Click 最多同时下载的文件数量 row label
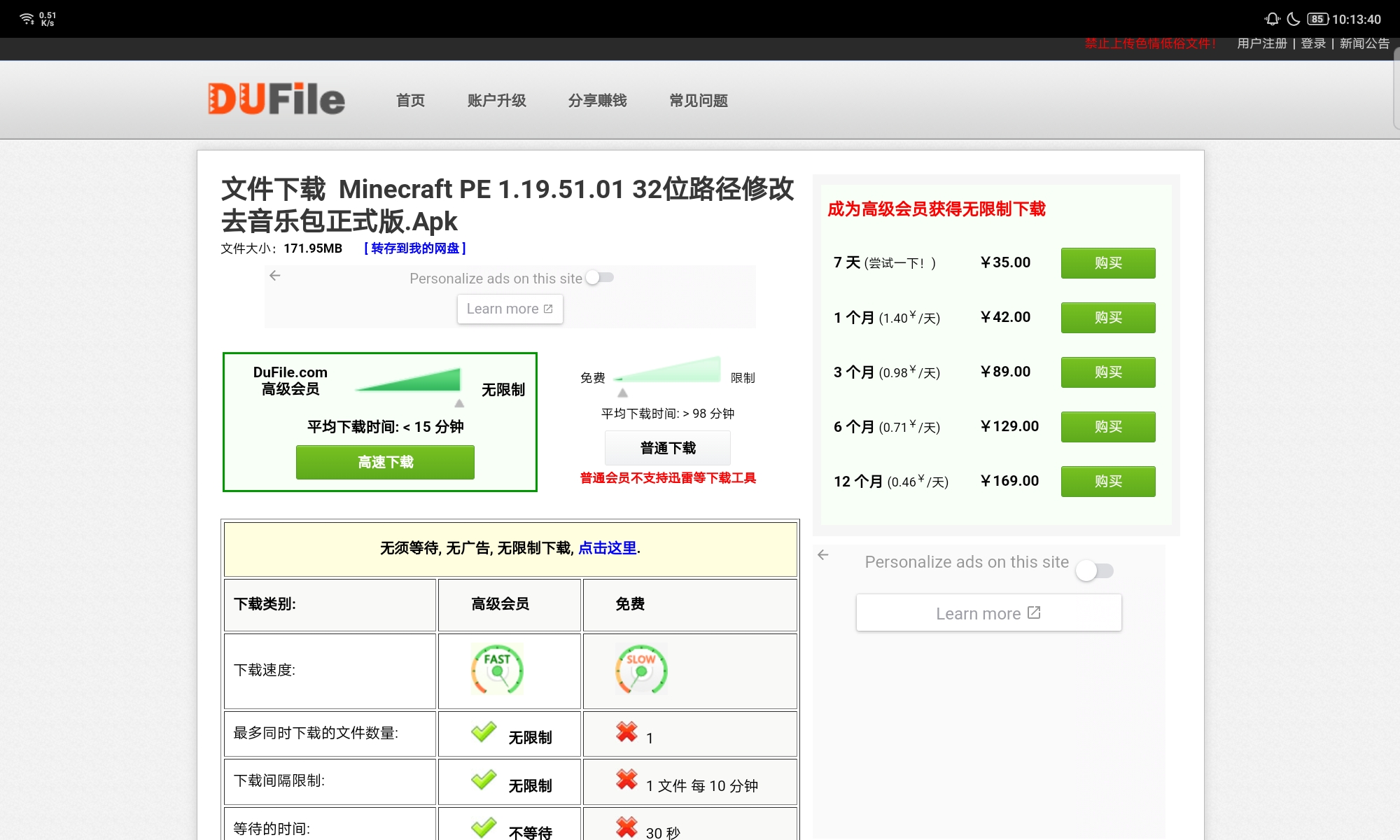This screenshot has width=1400, height=840. pos(316,733)
